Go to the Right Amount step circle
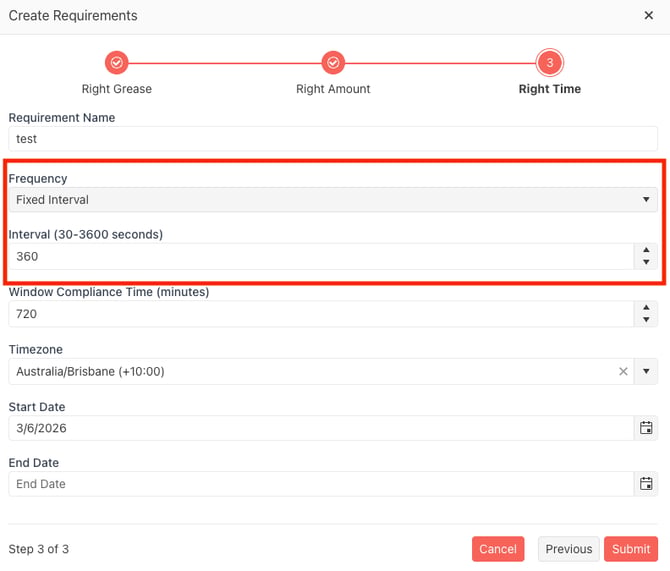Viewport: 670px width, 571px height. (333, 63)
